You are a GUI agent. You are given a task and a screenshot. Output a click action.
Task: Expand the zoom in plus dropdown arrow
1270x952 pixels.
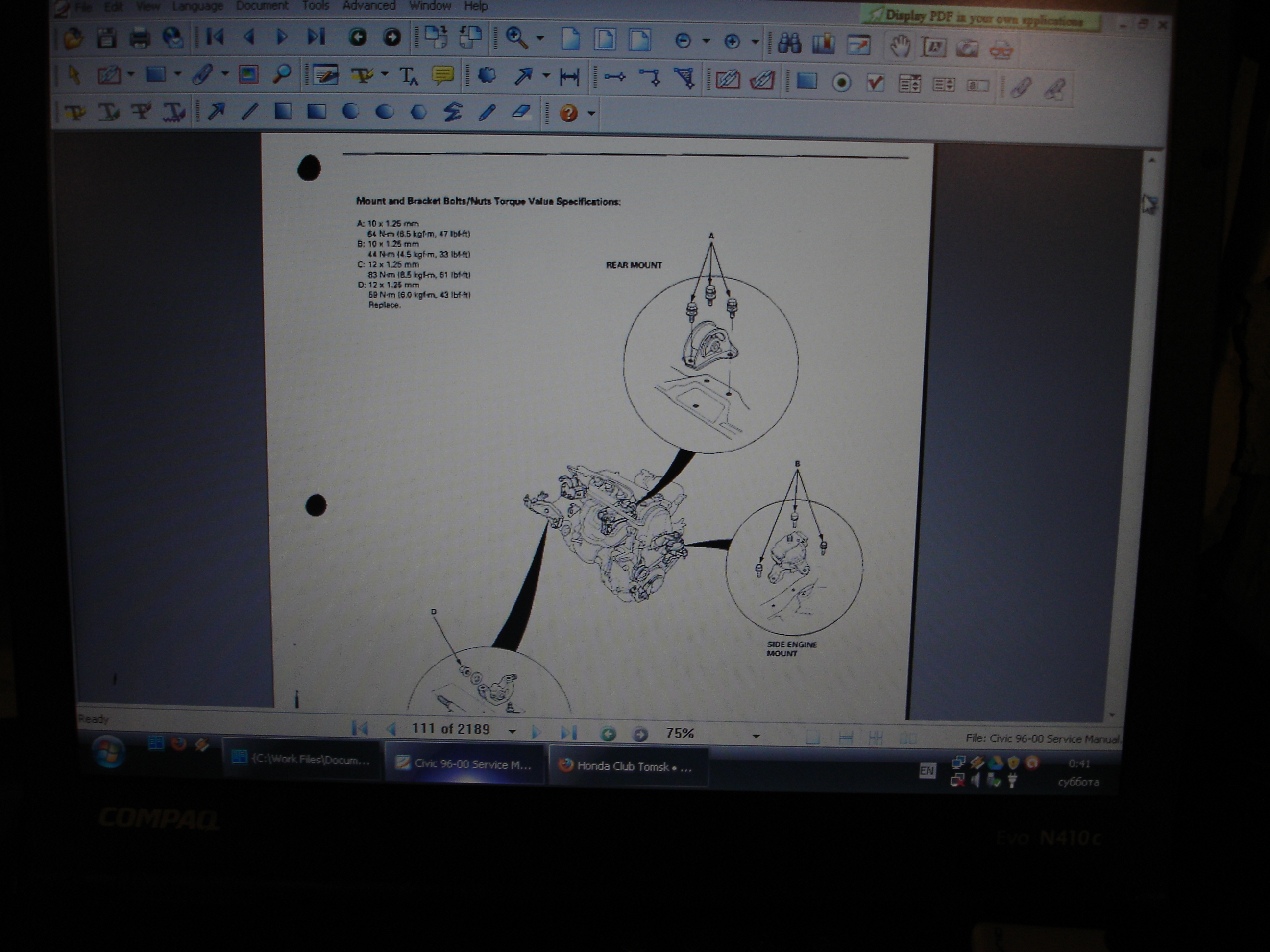tap(755, 42)
